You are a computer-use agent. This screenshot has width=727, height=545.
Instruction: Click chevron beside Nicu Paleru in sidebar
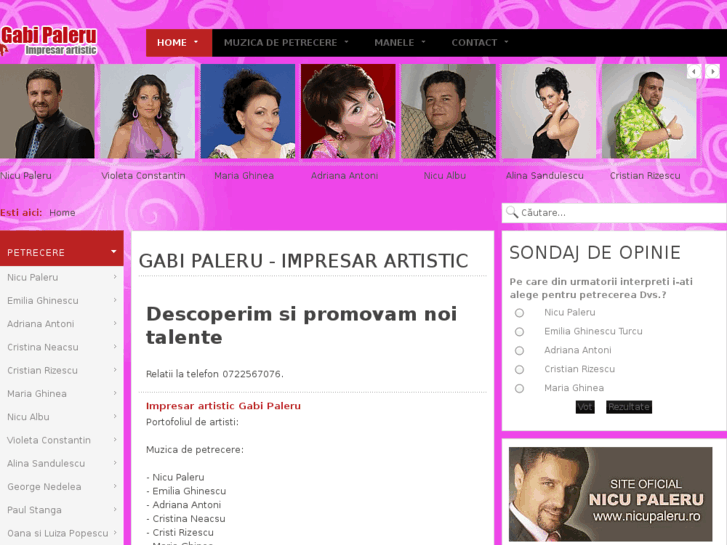pos(115,277)
